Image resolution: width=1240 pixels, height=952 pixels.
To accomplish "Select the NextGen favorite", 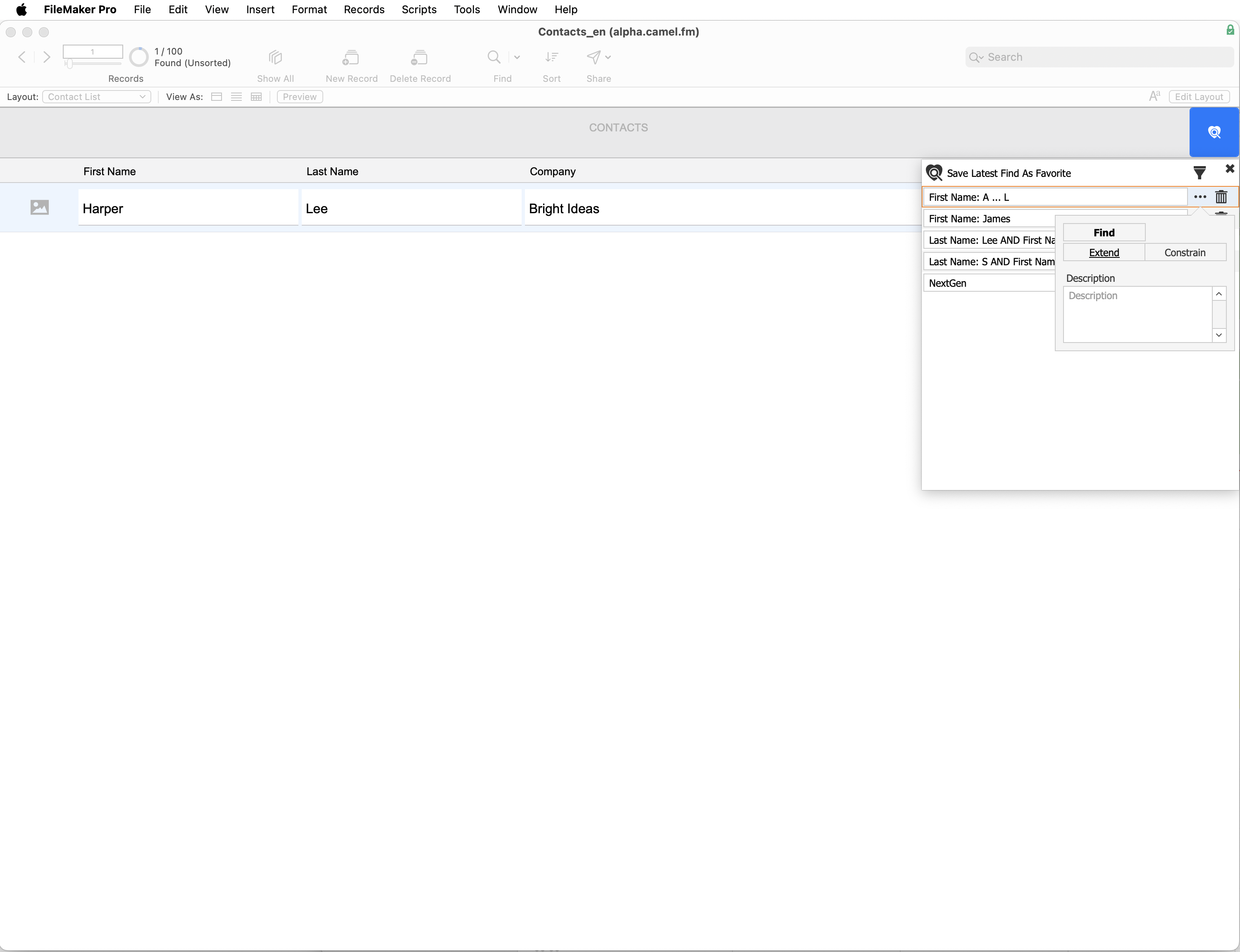I will (989, 283).
